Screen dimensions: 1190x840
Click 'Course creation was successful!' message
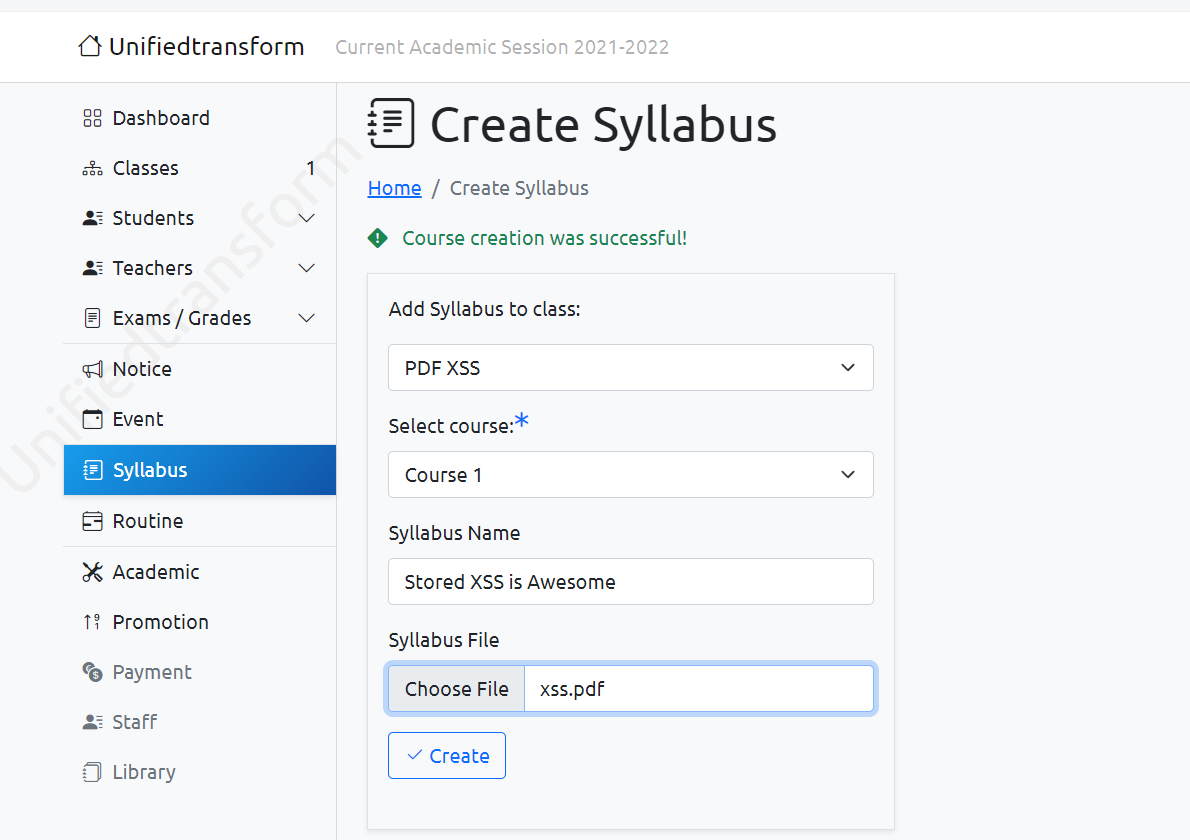pos(544,238)
